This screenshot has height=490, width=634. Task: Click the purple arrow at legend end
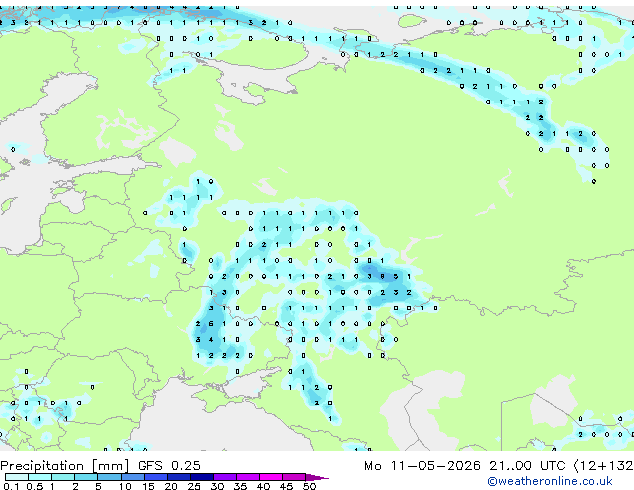pyautogui.click(x=317, y=477)
